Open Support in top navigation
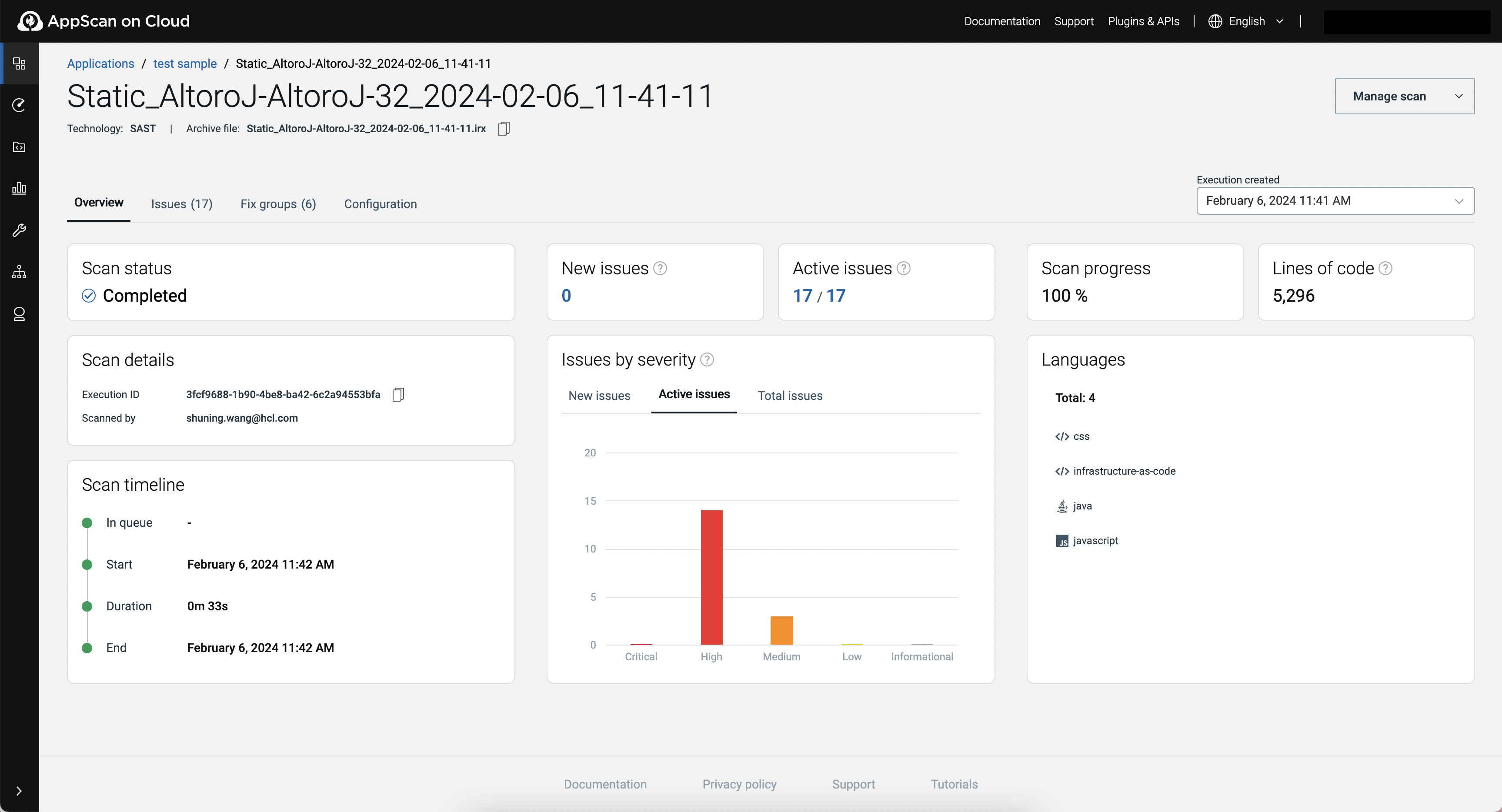The image size is (1502, 812). click(1073, 22)
